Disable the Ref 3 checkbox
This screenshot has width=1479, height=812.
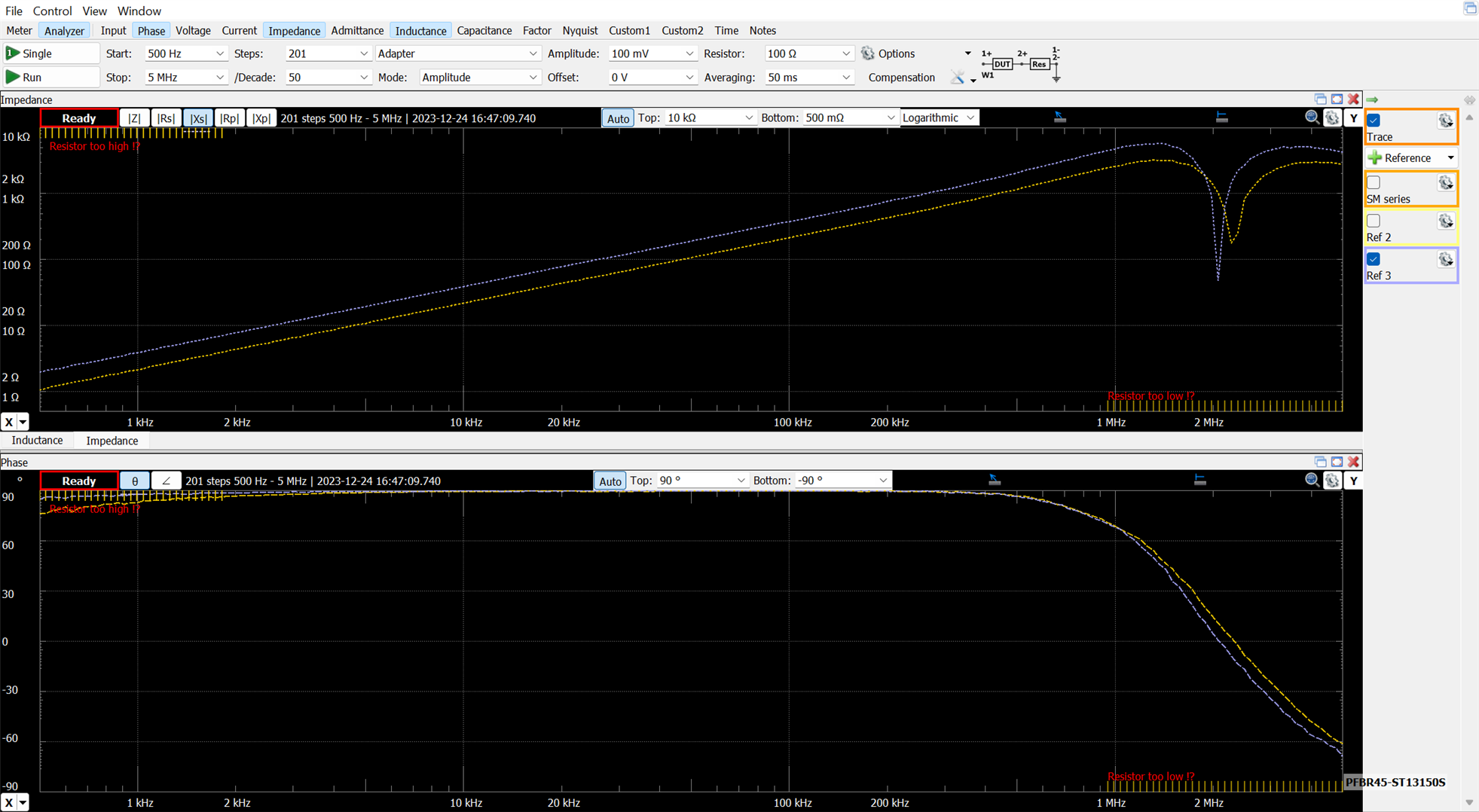tap(1374, 260)
